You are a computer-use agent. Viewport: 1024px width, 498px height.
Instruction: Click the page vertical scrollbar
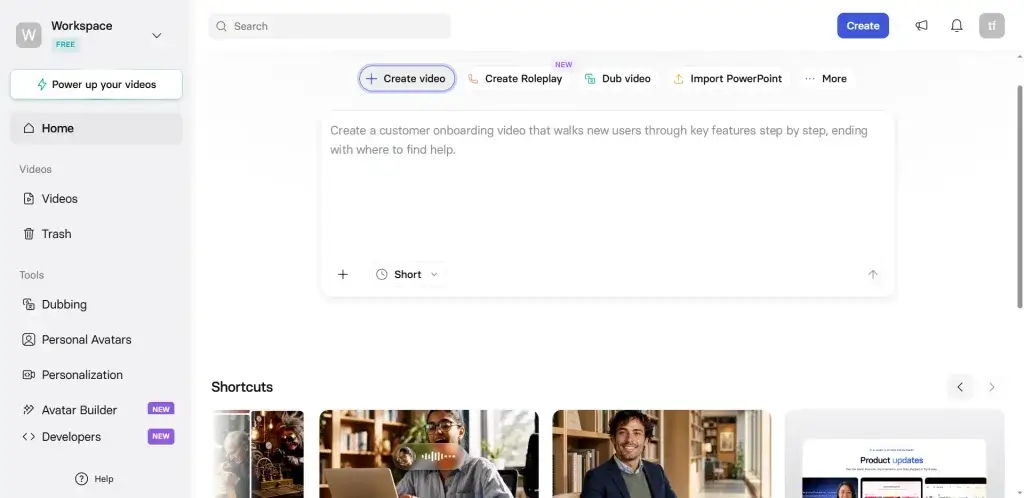[x=1019, y=196]
